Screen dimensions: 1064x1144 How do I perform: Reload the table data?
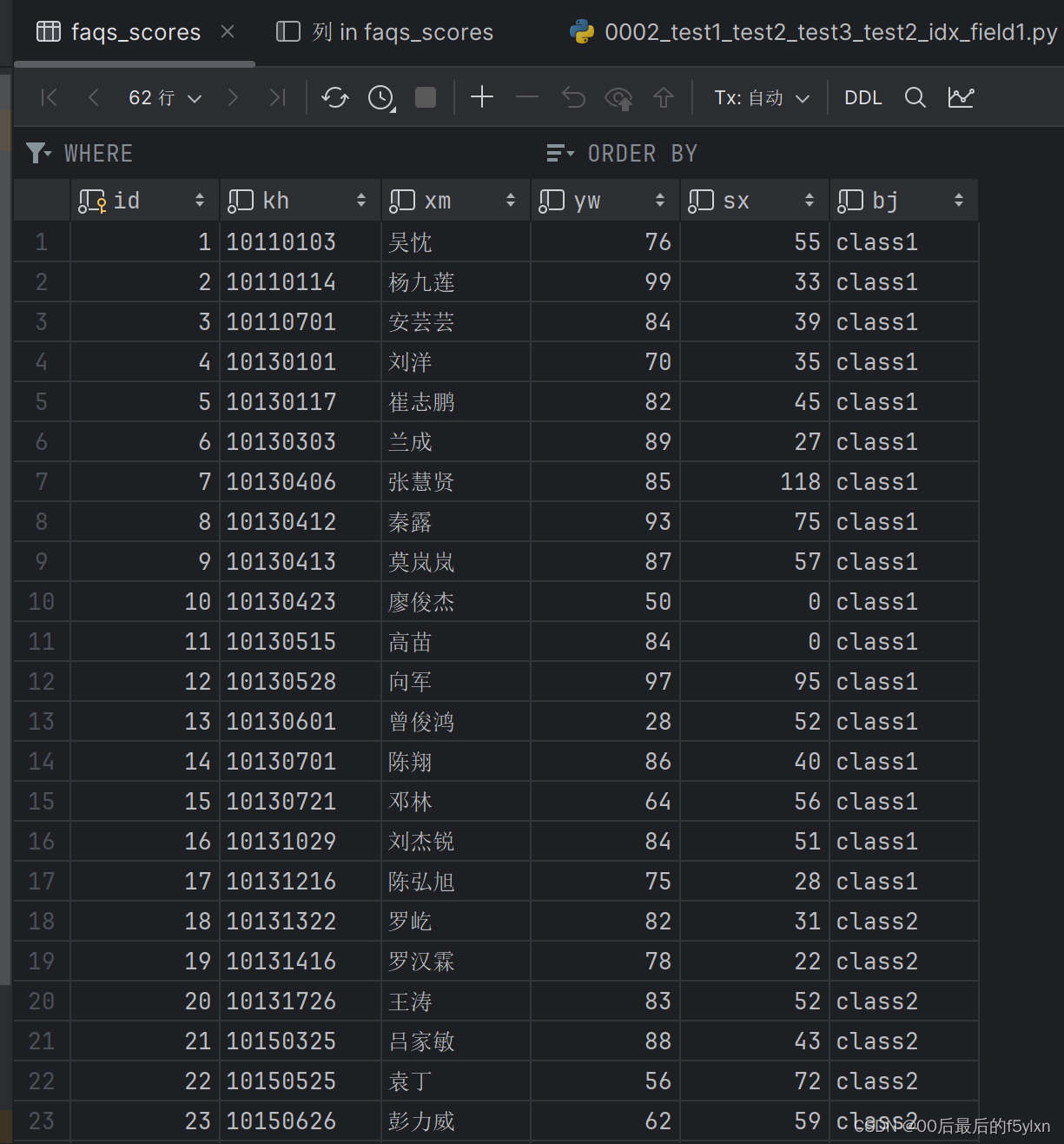(x=335, y=97)
